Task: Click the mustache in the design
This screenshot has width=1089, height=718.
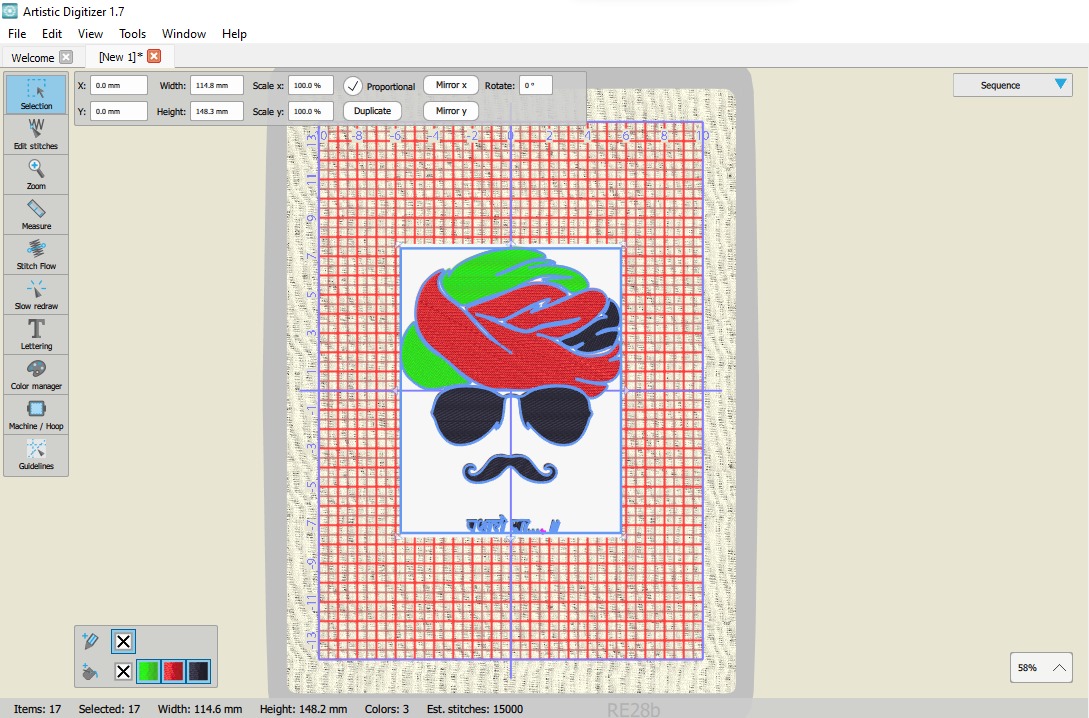Action: tap(510, 469)
